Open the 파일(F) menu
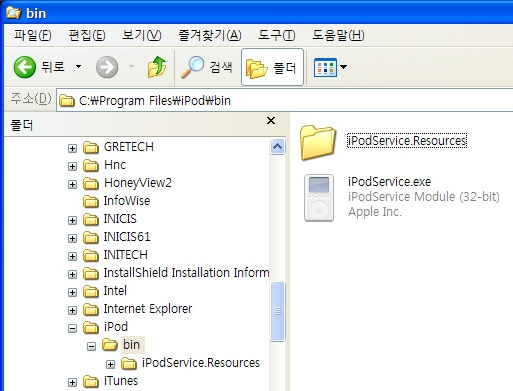513x391 pixels. click(x=33, y=35)
